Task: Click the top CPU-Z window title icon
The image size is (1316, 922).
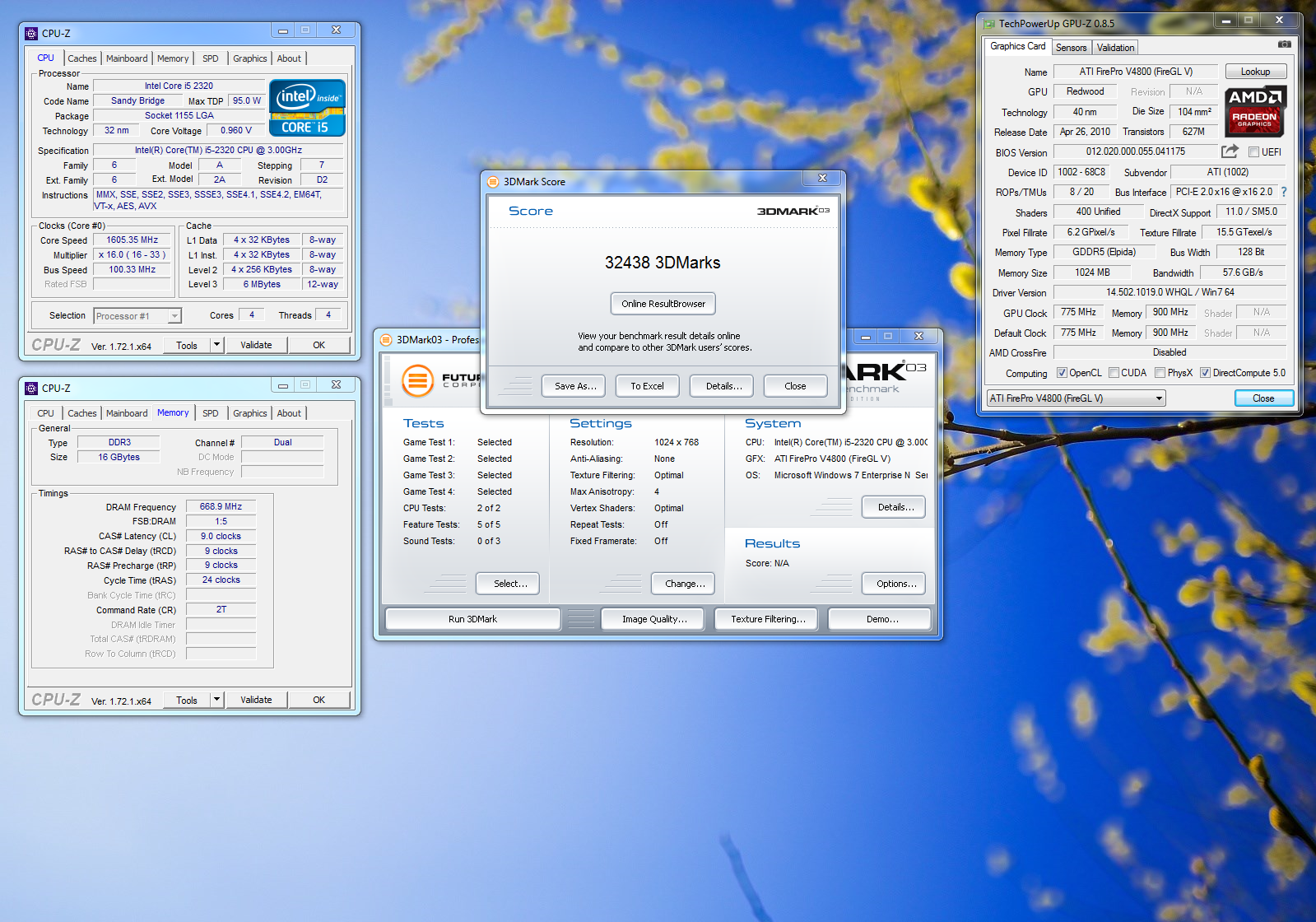Action: pos(31,33)
